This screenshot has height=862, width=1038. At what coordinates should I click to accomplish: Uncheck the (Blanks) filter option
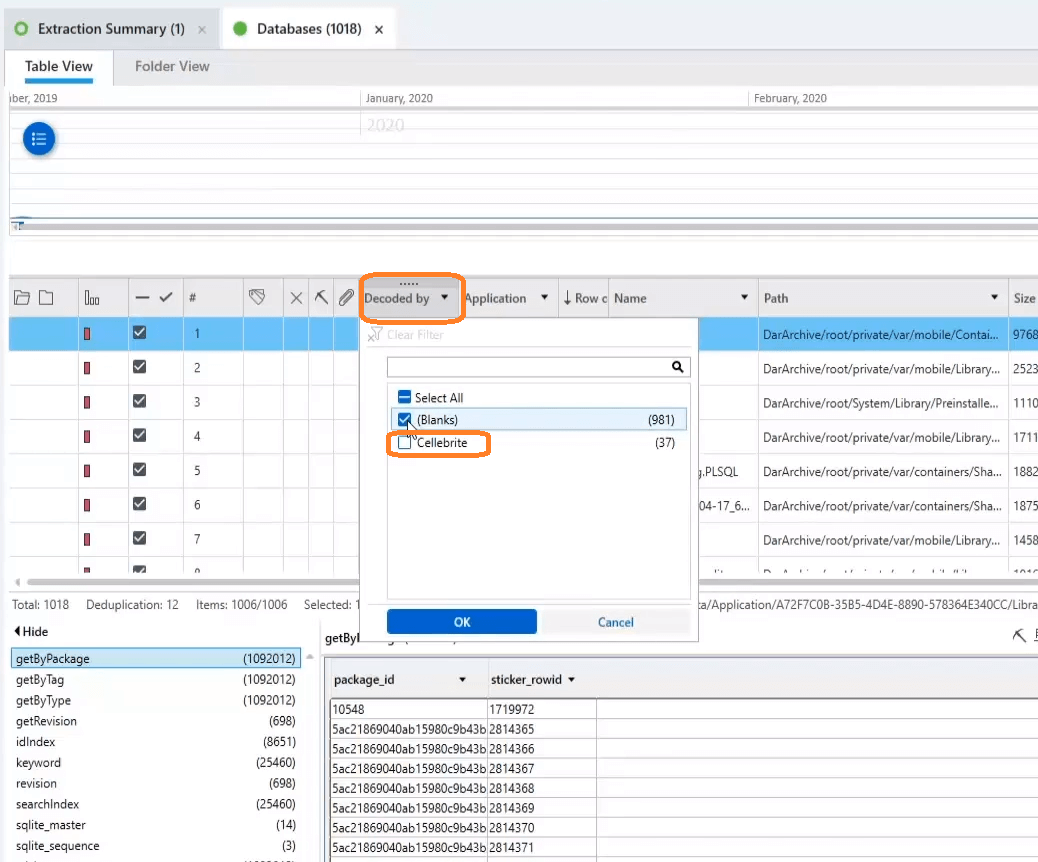point(405,419)
